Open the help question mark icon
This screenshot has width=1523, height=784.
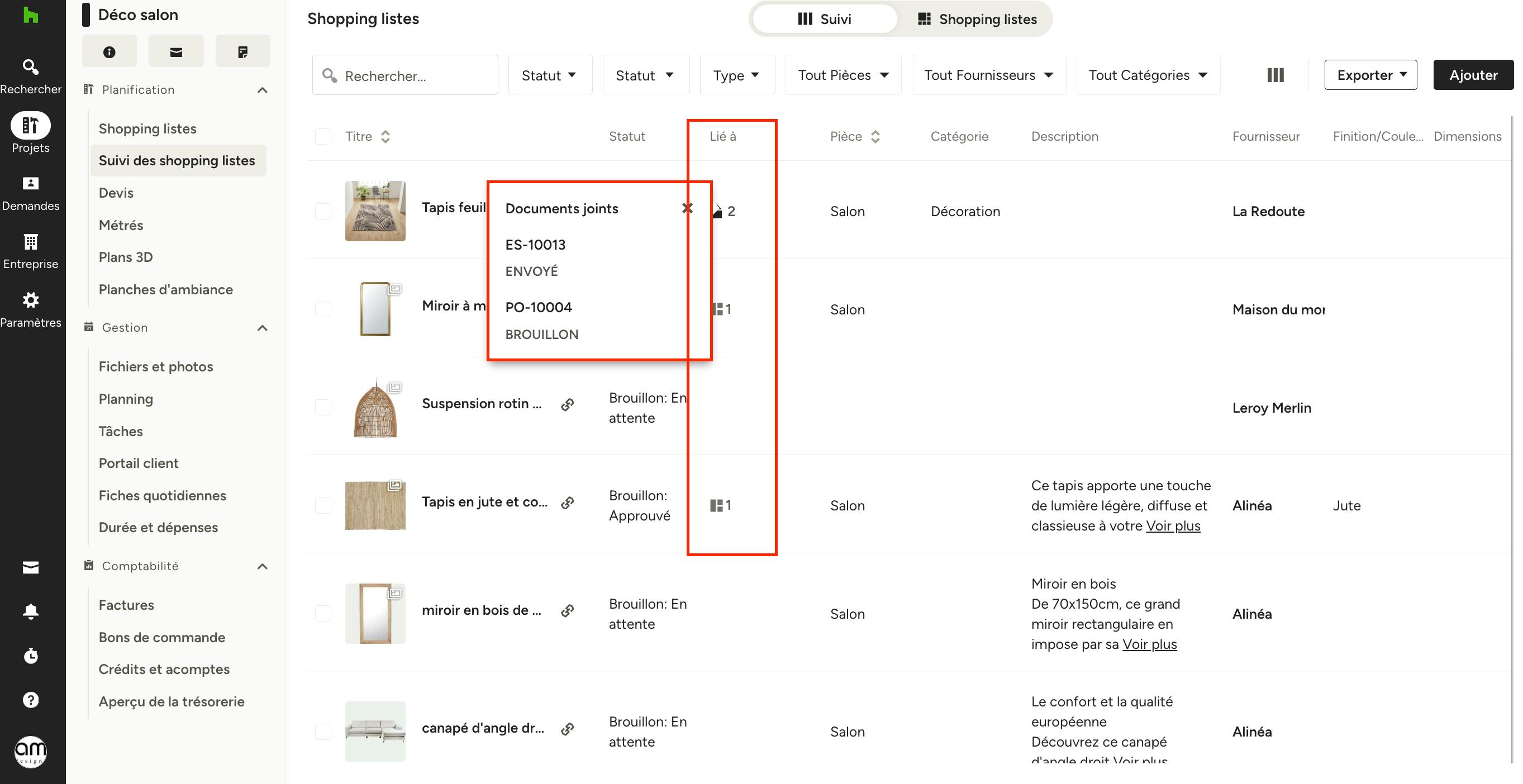[x=31, y=700]
